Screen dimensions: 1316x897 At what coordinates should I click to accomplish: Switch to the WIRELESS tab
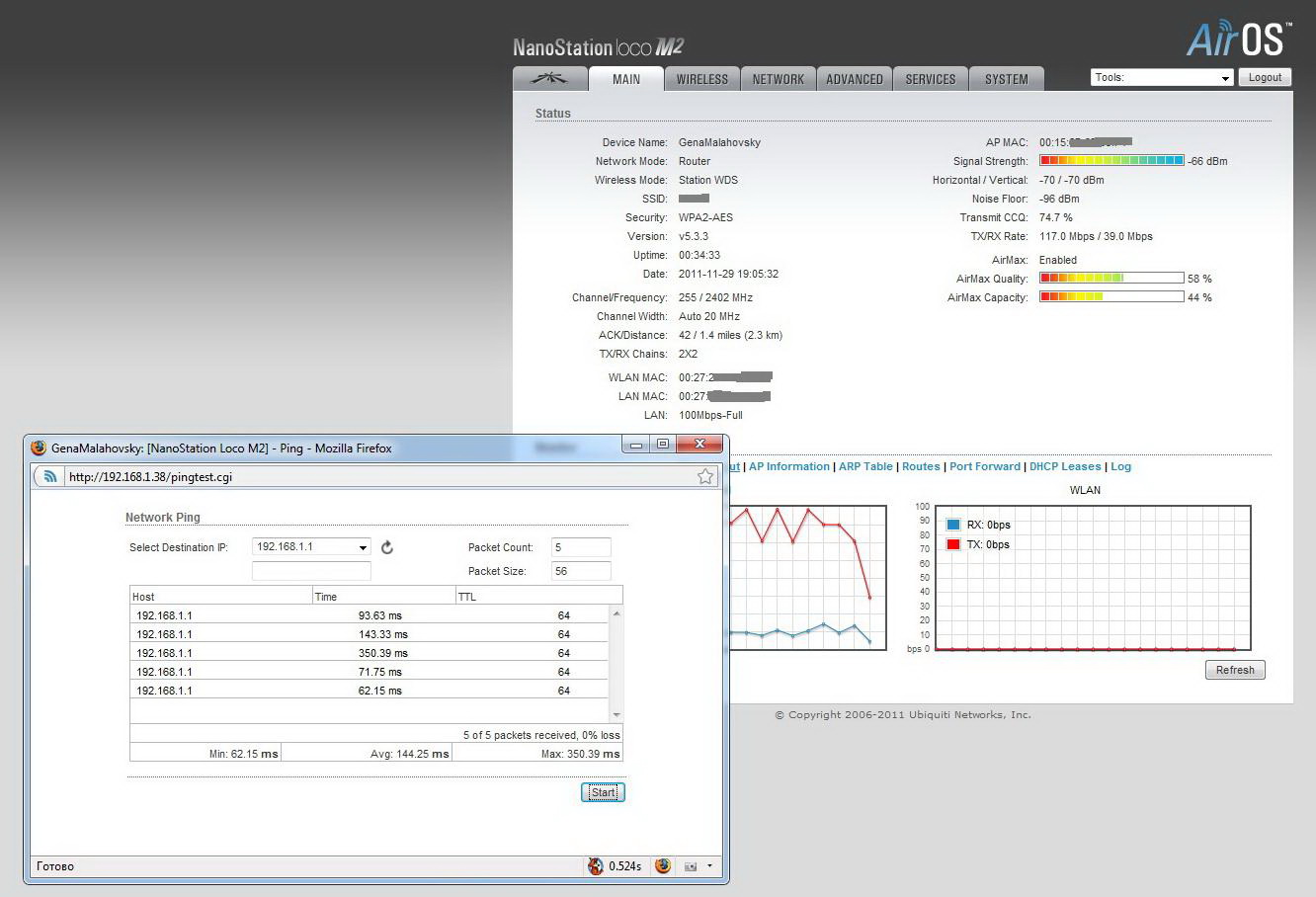[x=701, y=79]
